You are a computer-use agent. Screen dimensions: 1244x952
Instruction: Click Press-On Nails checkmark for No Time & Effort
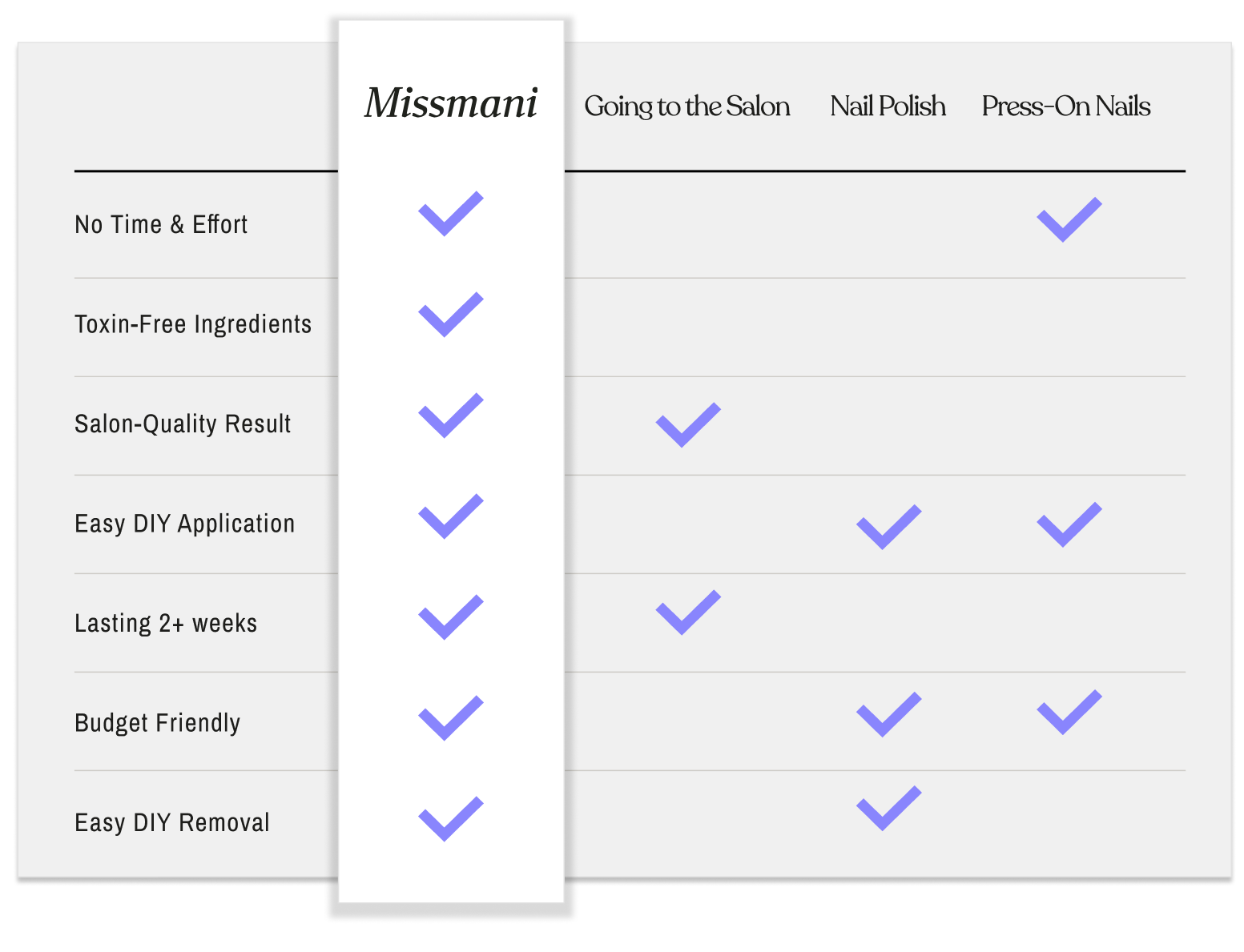tap(1069, 220)
